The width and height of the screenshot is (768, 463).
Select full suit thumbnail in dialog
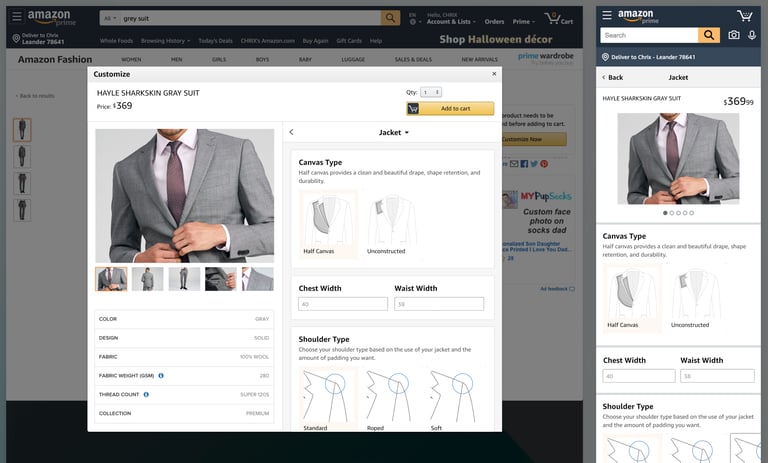[x=147, y=279]
